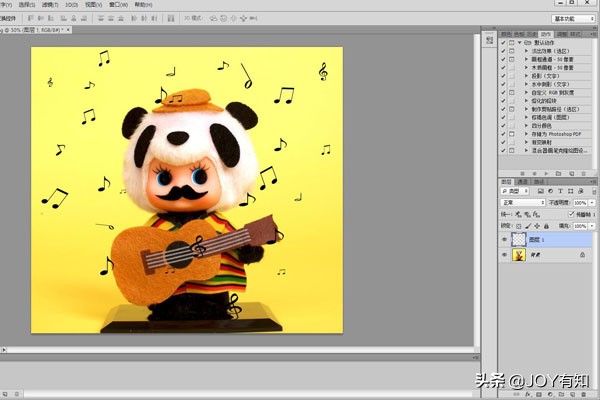Toggle checkmark for 四分颜色 action
The image size is (600, 400).
503,126
